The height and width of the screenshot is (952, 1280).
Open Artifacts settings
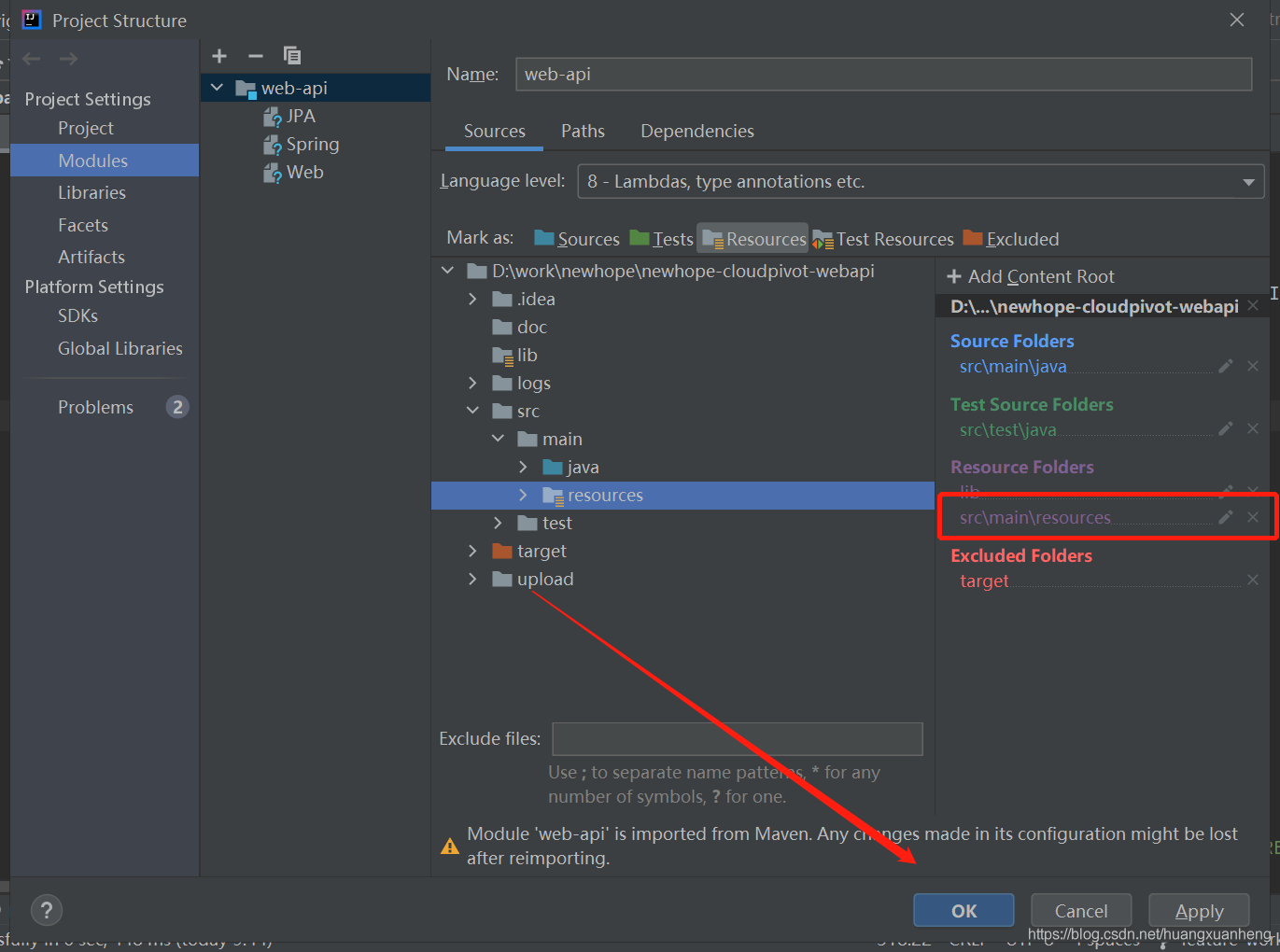[91, 257]
